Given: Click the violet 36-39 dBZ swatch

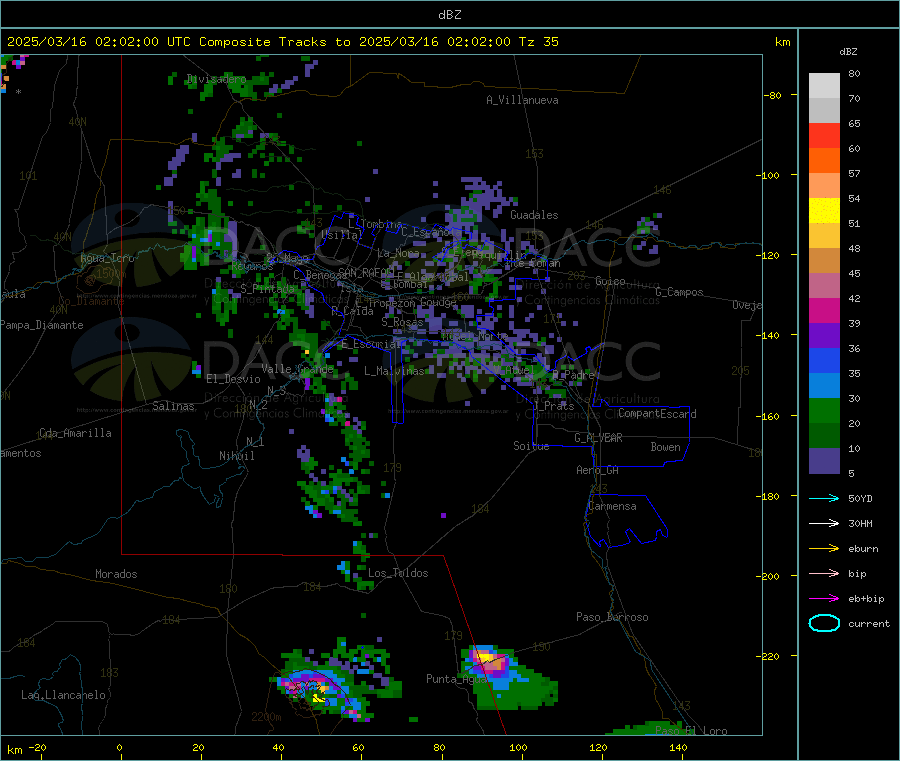Looking at the screenshot, I should point(824,336).
